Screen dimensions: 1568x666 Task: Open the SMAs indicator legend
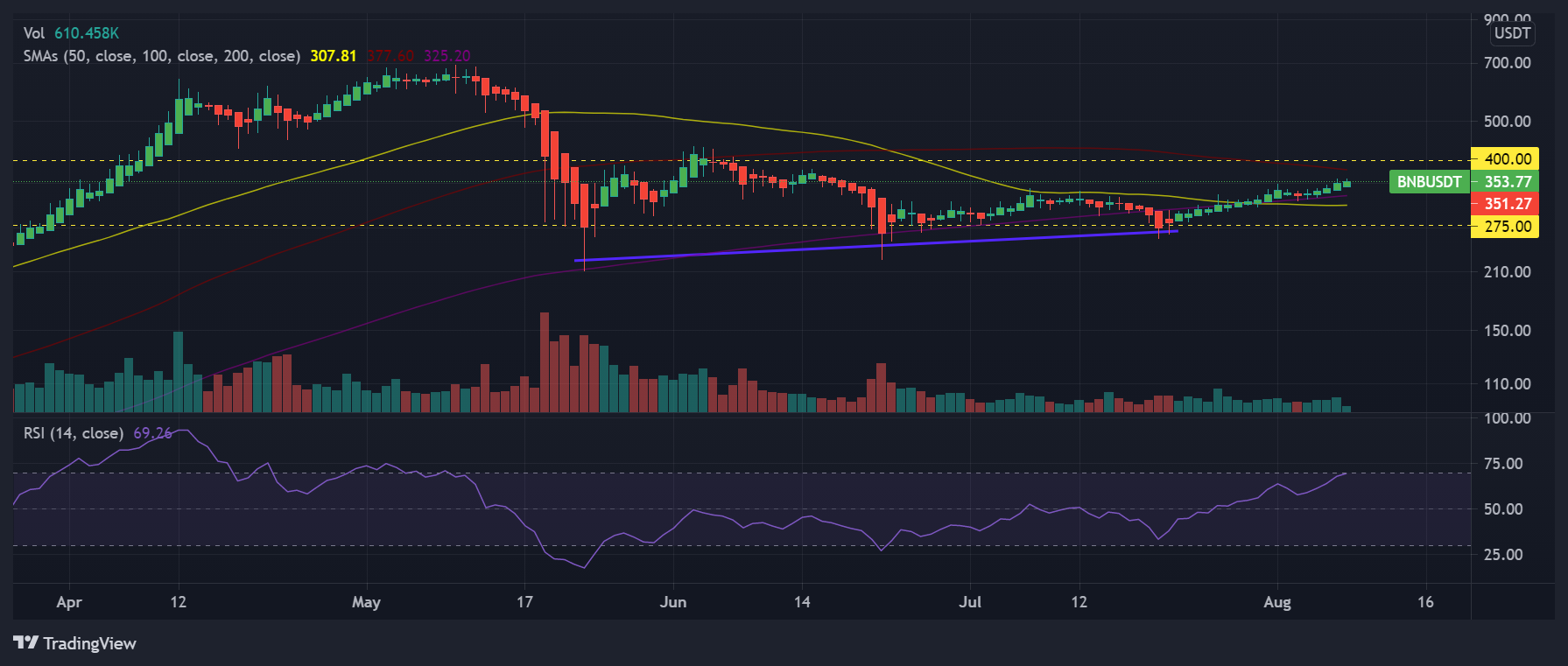coord(162,56)
